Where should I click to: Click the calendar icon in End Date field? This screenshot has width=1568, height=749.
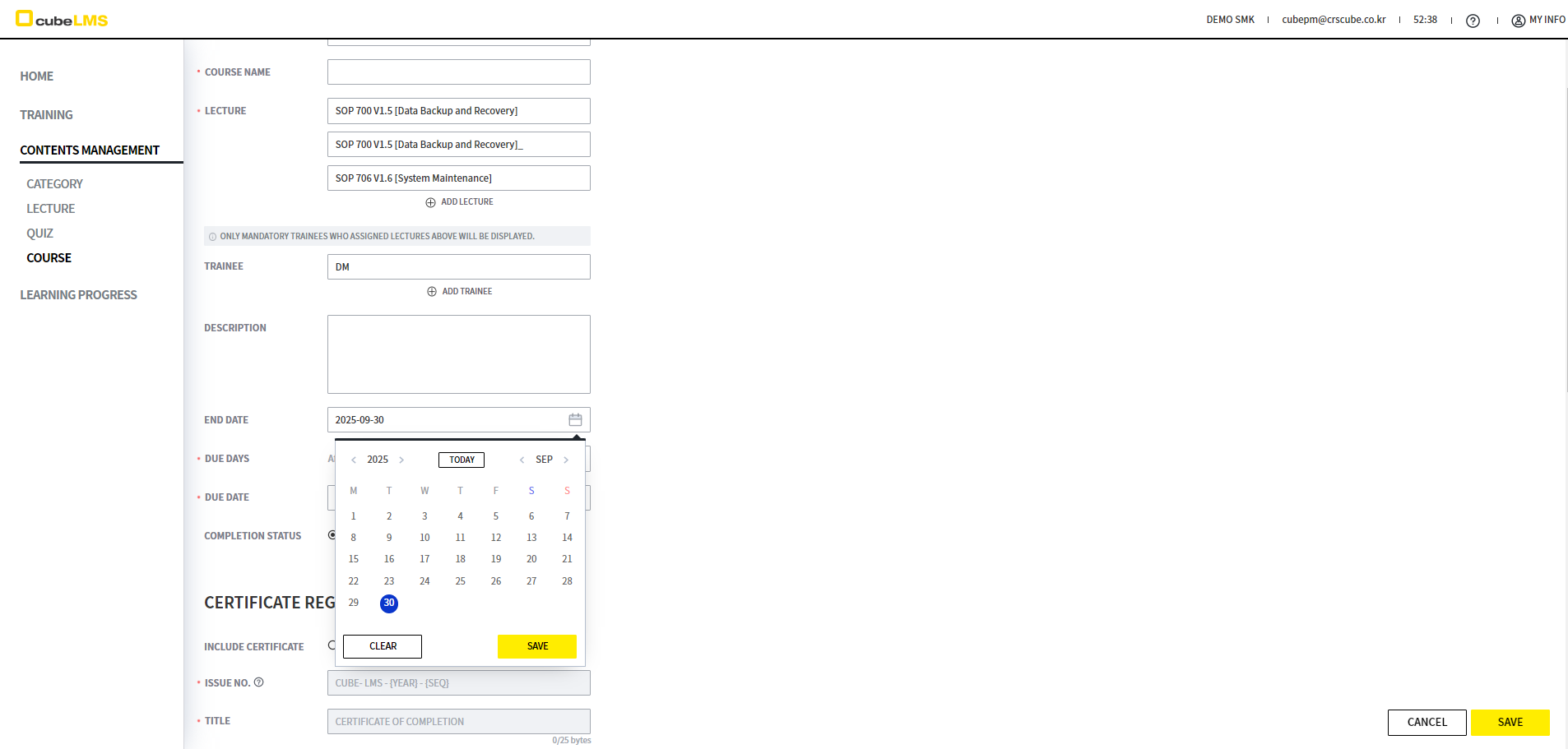575,419
